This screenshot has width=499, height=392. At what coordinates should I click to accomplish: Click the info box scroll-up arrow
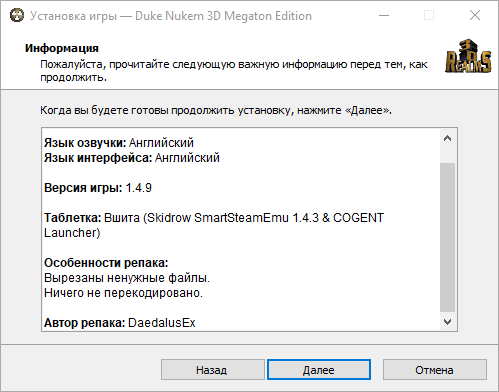point(447,138)
